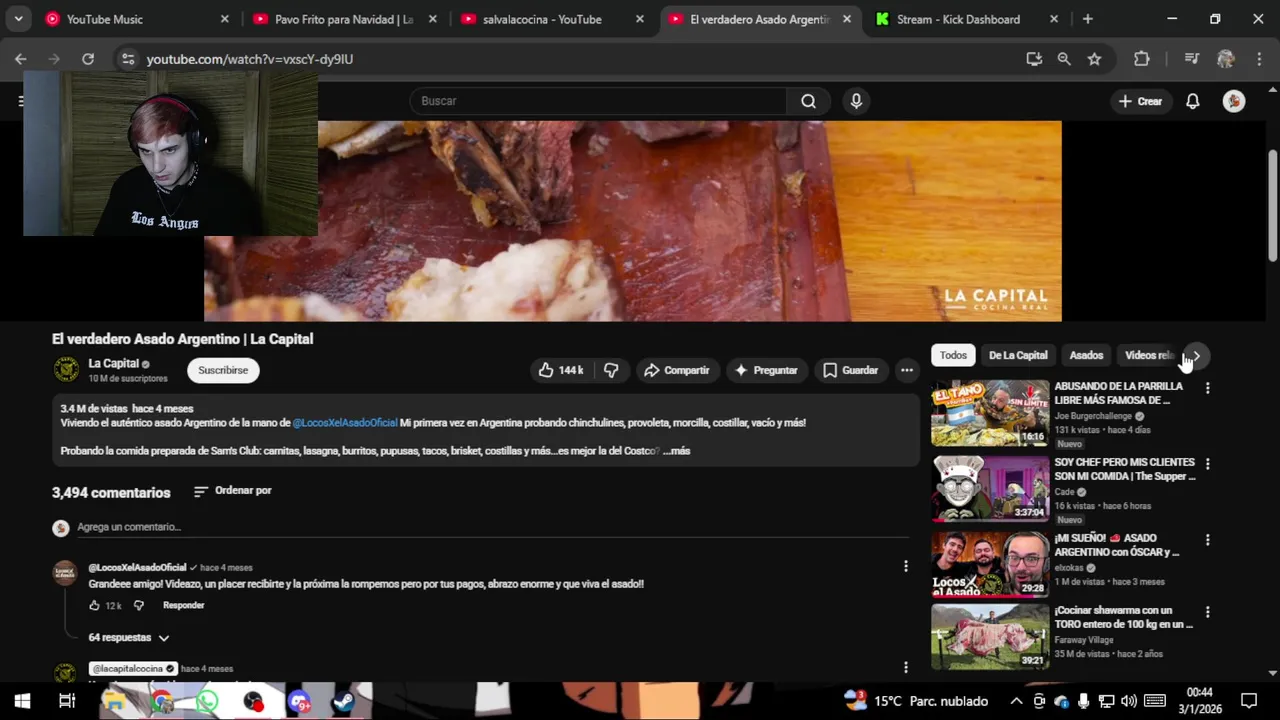The width and height of the screenshot is (1280, 720).
Task: Open media controls icon in Chrome toolbar
Action: [x=1191, y=59]
